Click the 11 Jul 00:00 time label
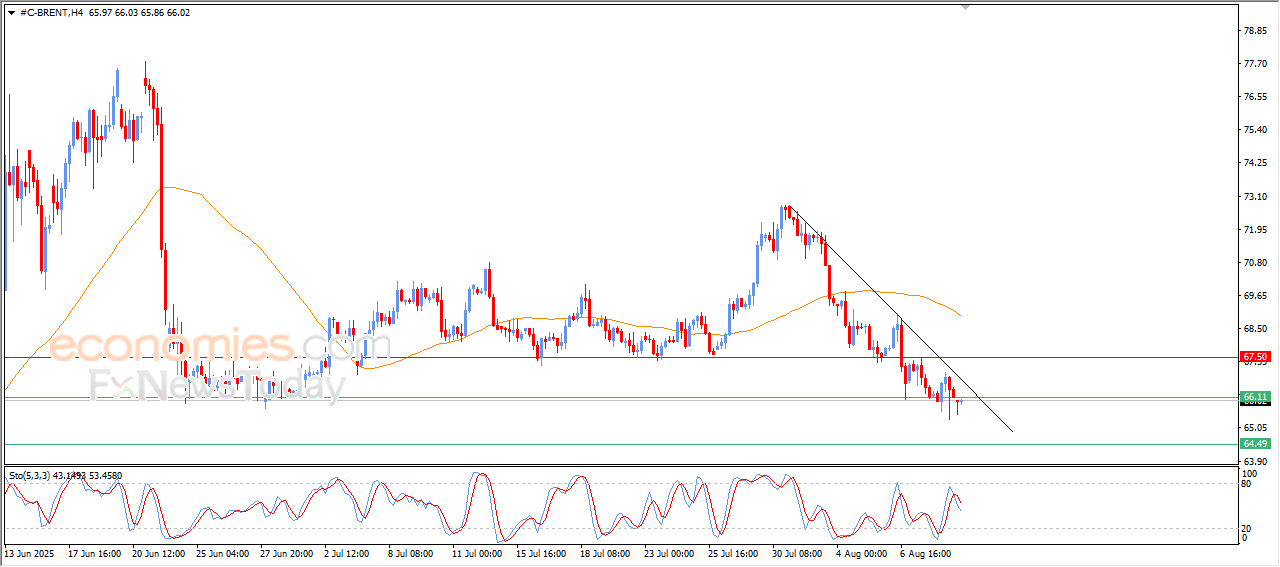1280x567 pixels. tap(476, 552)
